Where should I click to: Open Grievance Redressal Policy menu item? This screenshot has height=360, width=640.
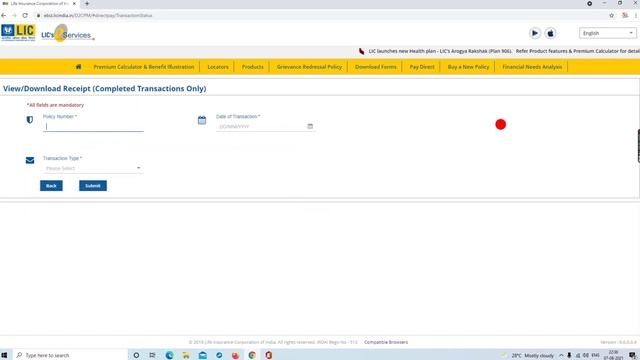pyautogui.click(x=309, y=67)
